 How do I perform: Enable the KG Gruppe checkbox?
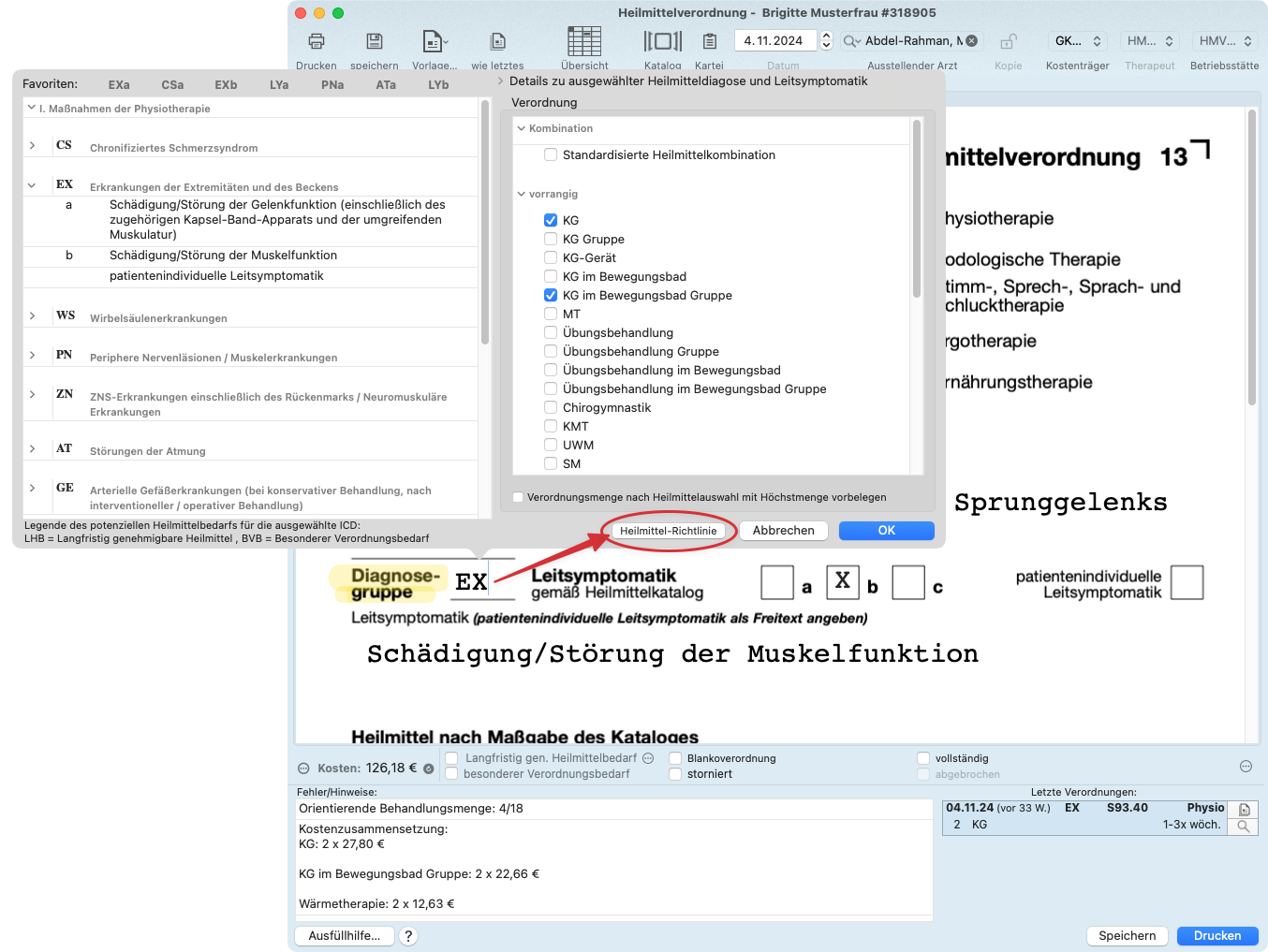[x=551, y=239]
